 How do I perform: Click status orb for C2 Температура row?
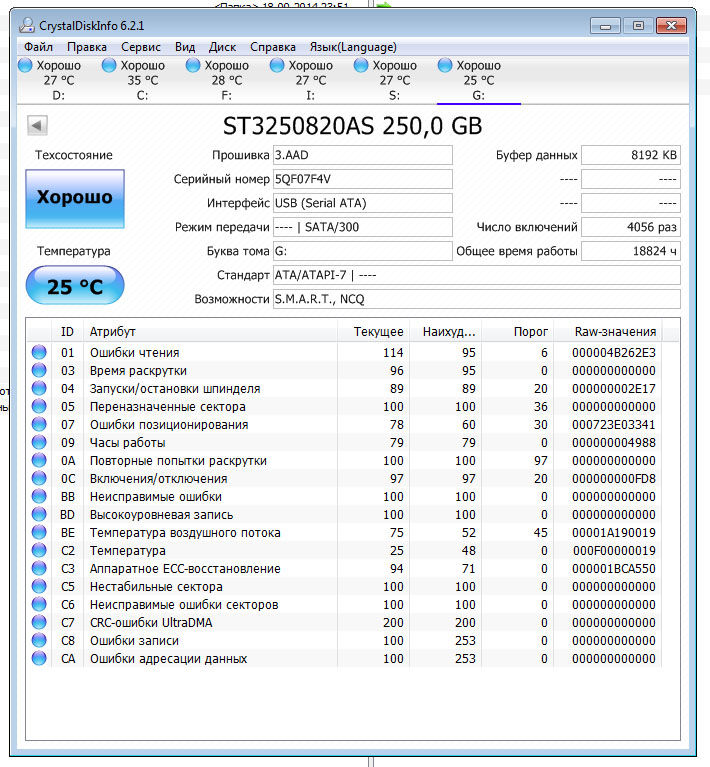pyautogui.click(x=39, y=550)
